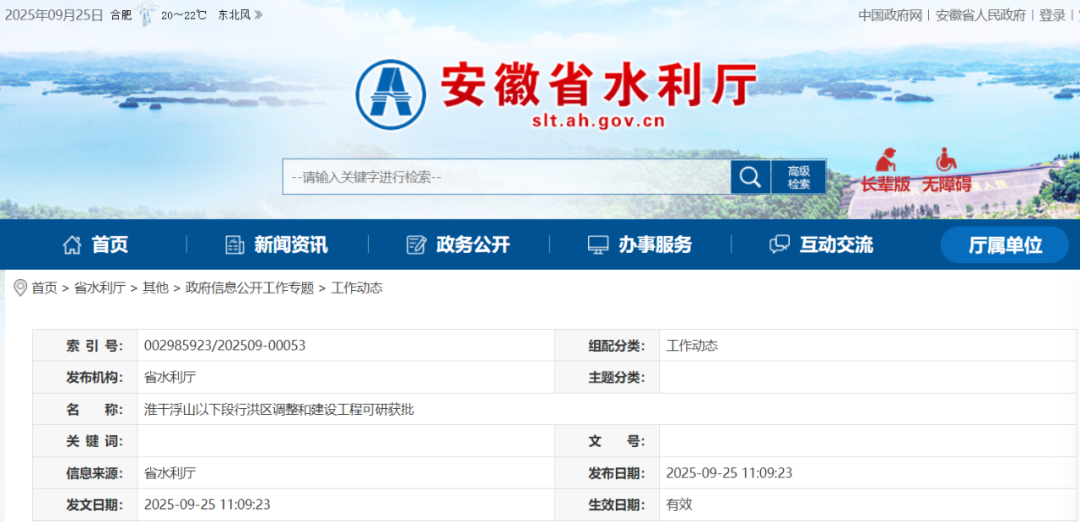Go to 省水利厅 in breadcrumb
The image size is (1080, 522).
point(100,288)
